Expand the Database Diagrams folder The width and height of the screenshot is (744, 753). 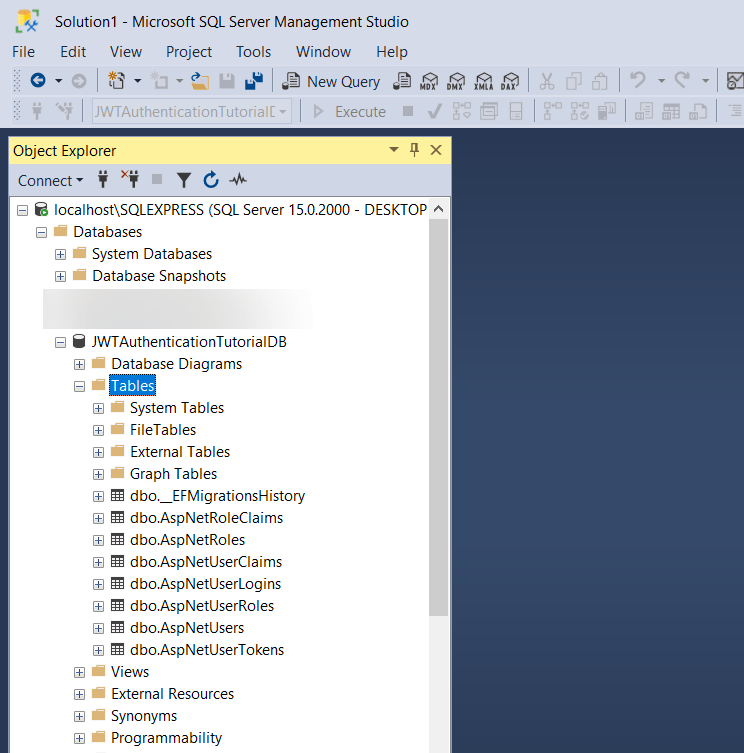(x=80, y=364)
